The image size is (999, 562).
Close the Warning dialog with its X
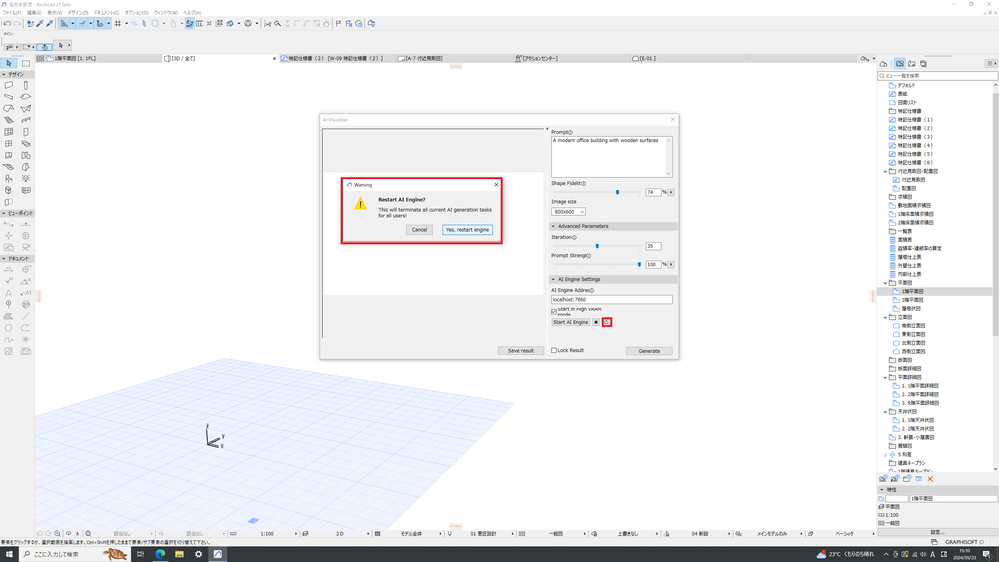(496, 185)
